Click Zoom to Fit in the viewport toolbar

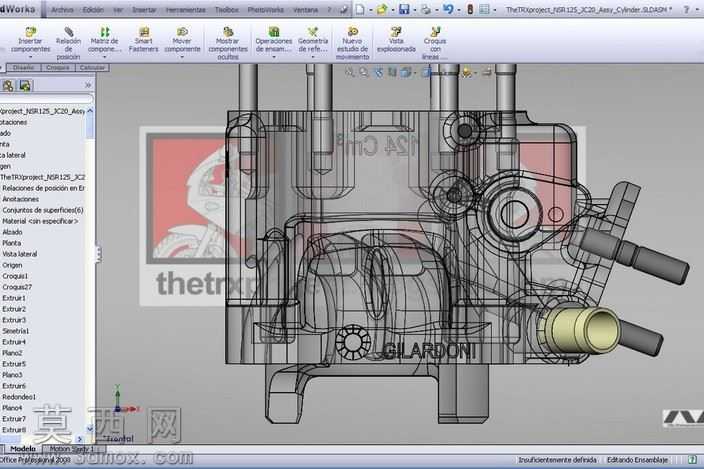click(x=349, y=72)
